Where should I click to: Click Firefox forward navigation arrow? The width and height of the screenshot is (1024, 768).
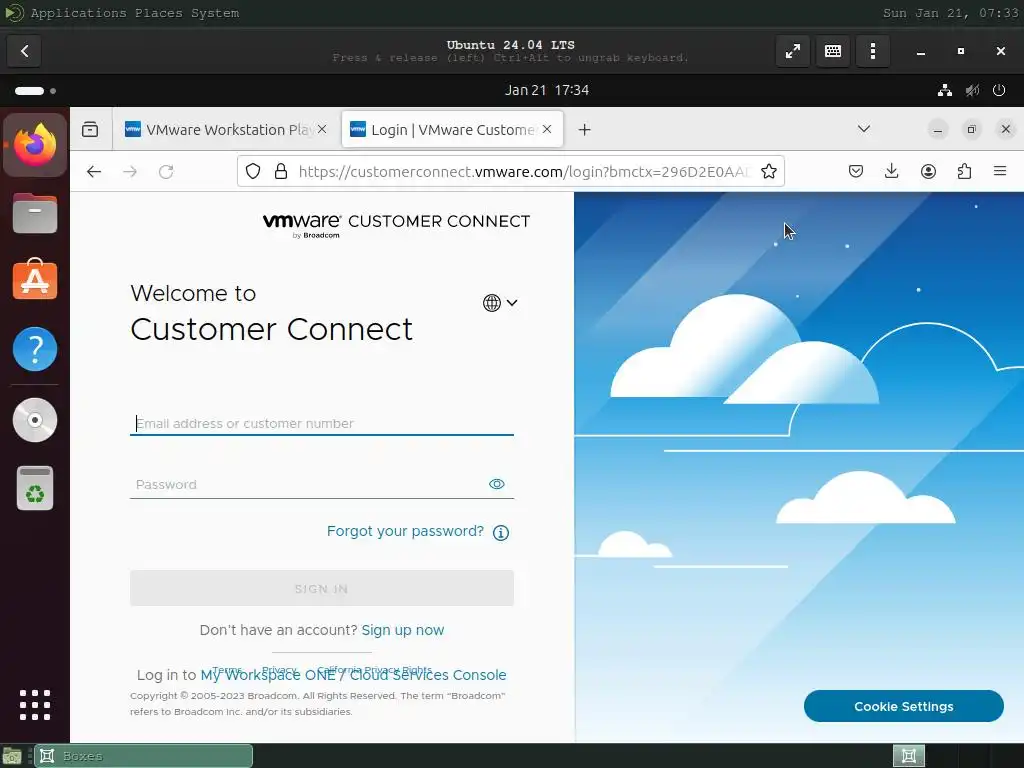[x=130, y=172]
